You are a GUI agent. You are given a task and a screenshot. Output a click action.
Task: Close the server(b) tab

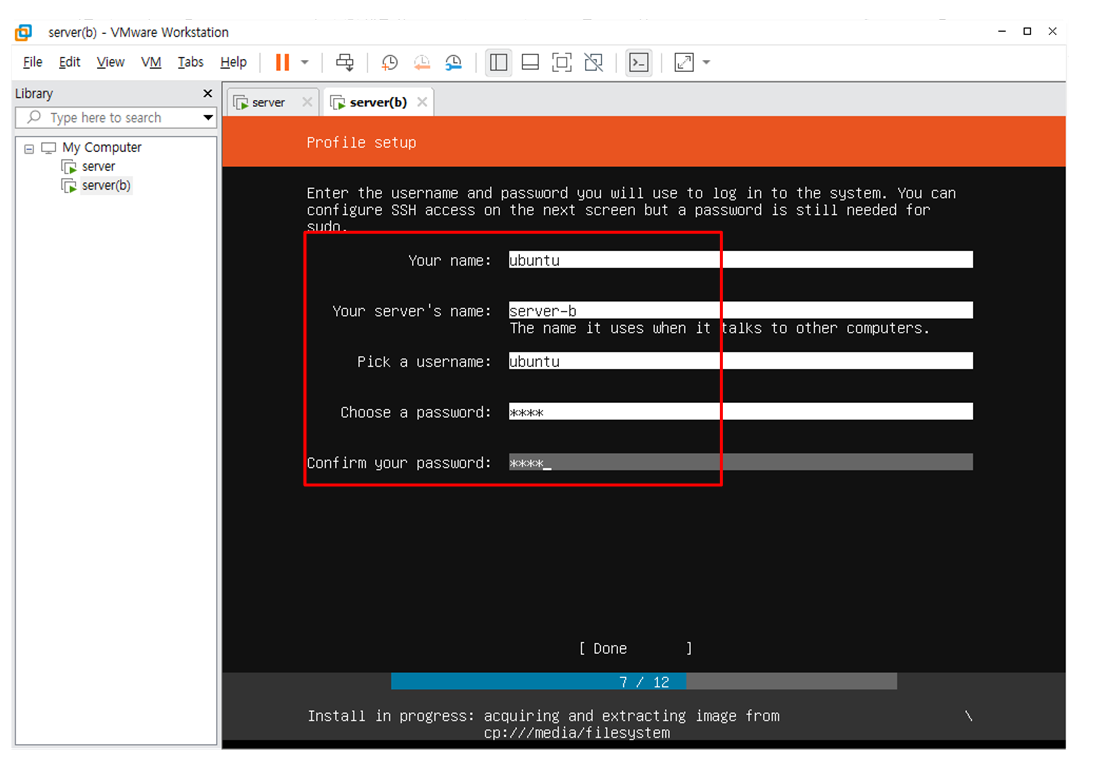(x=422, y=102)
